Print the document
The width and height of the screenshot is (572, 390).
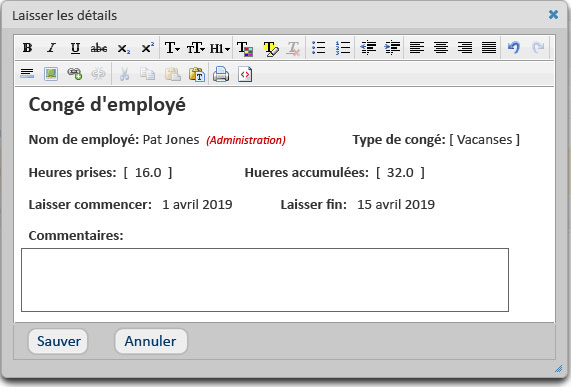tap(221, 74)
